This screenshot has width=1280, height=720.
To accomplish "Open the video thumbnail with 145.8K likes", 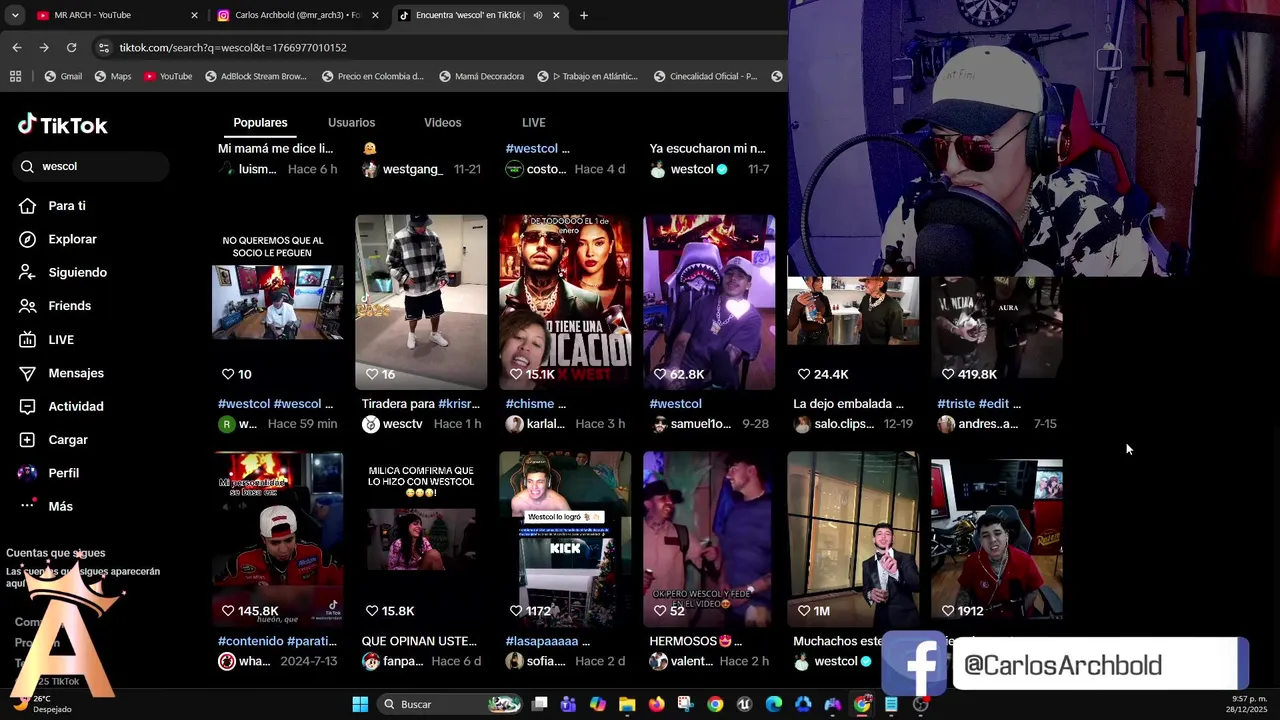I will (277, 539).
